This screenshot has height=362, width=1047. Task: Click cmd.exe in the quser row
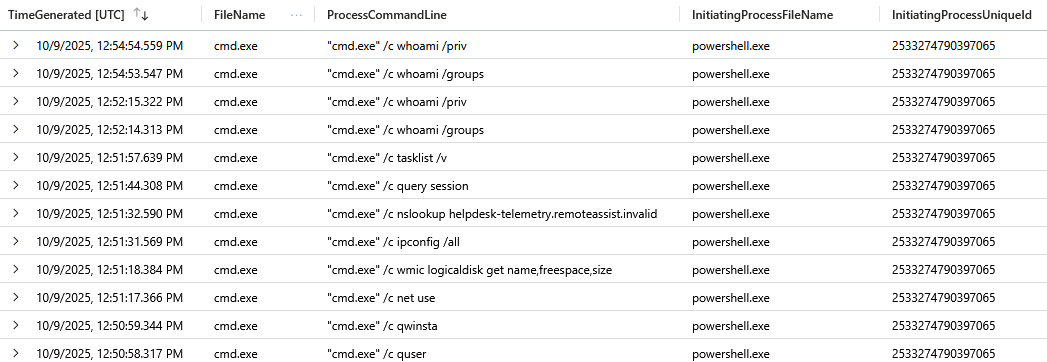pyautogui.click(x=235, y=353)
